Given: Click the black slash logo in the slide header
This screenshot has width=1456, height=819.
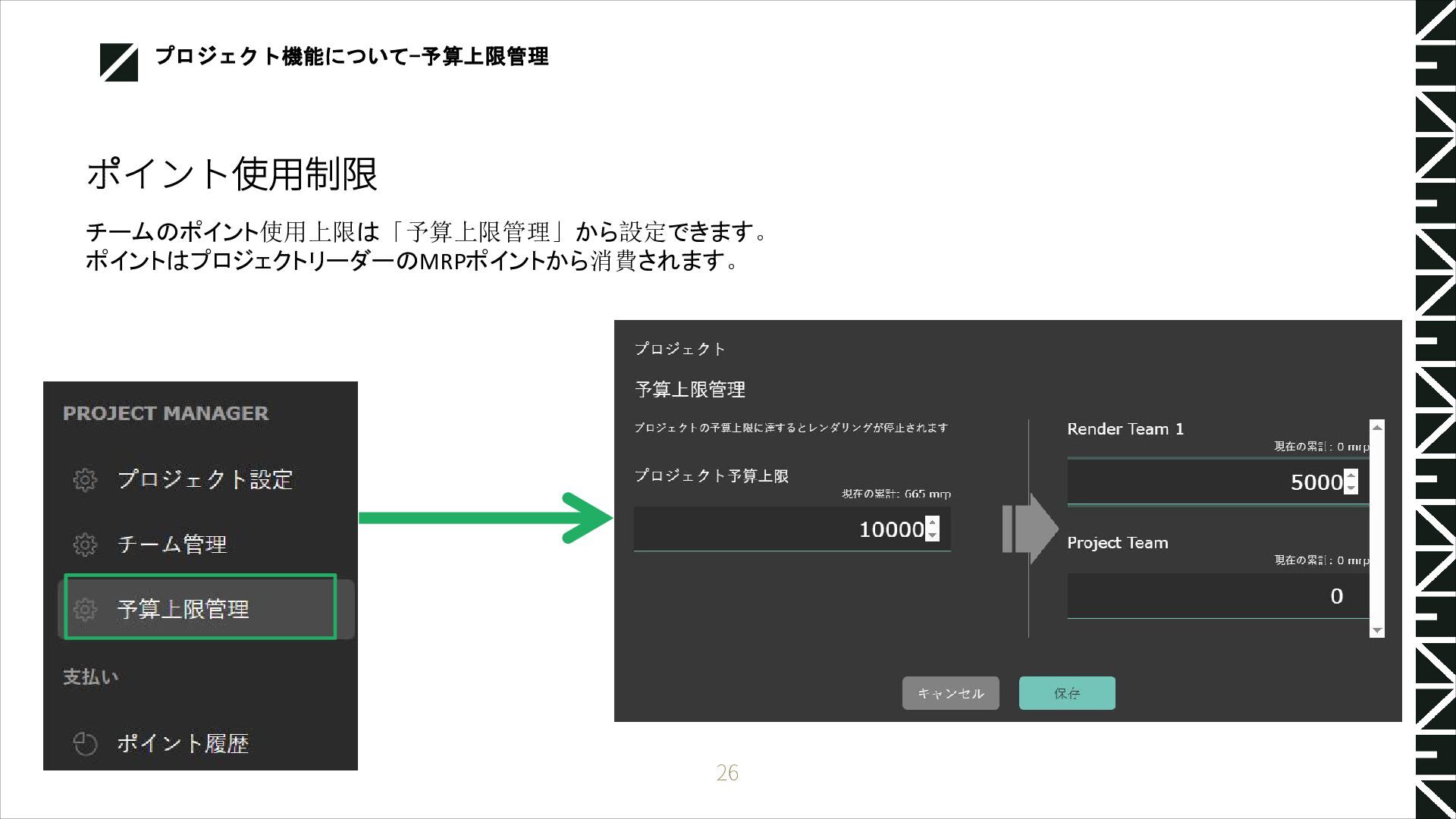Looking at the screenshot, I should (119, 62).
